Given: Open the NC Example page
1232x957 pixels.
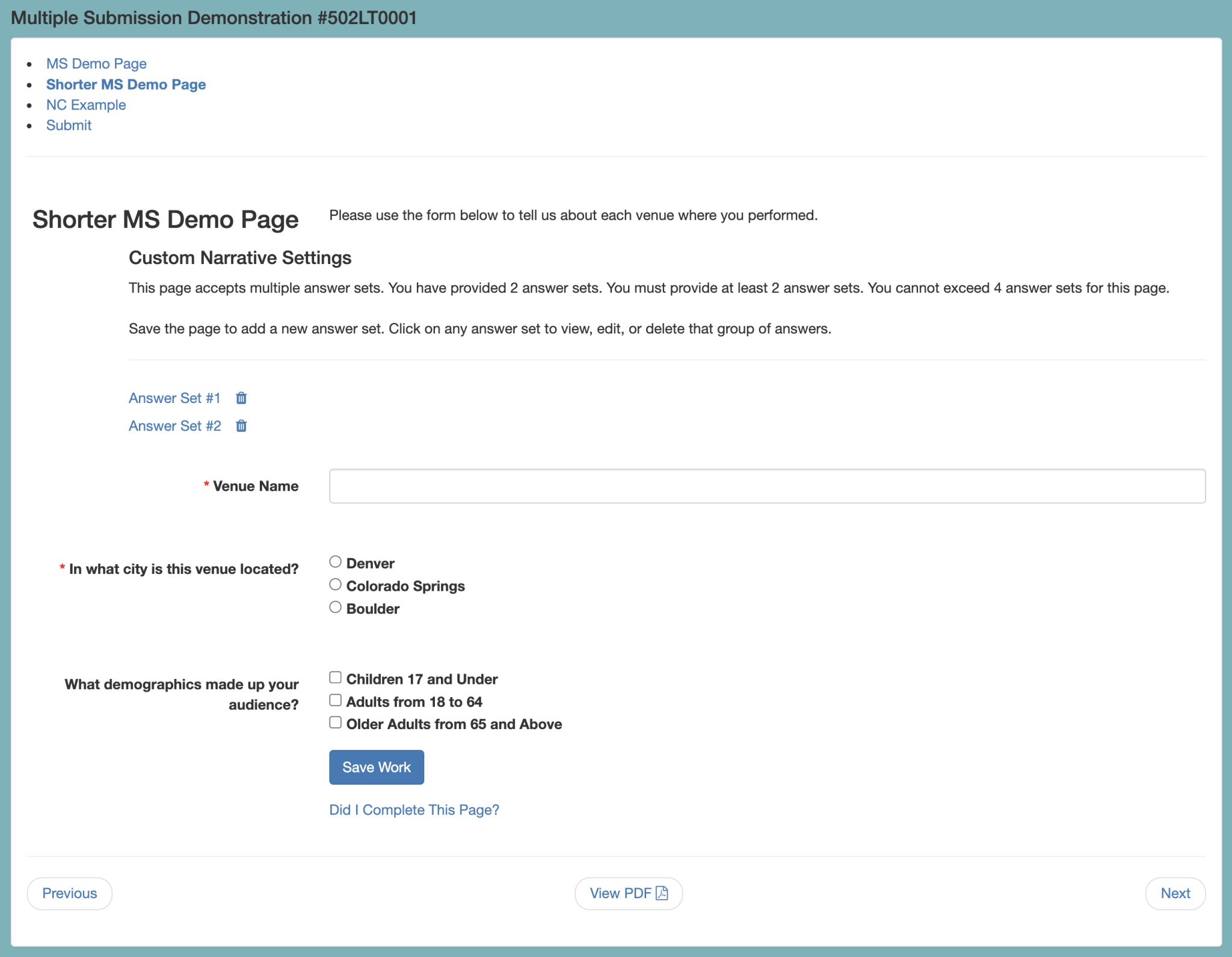Looking at the screenshot, I should coord(86,105).
